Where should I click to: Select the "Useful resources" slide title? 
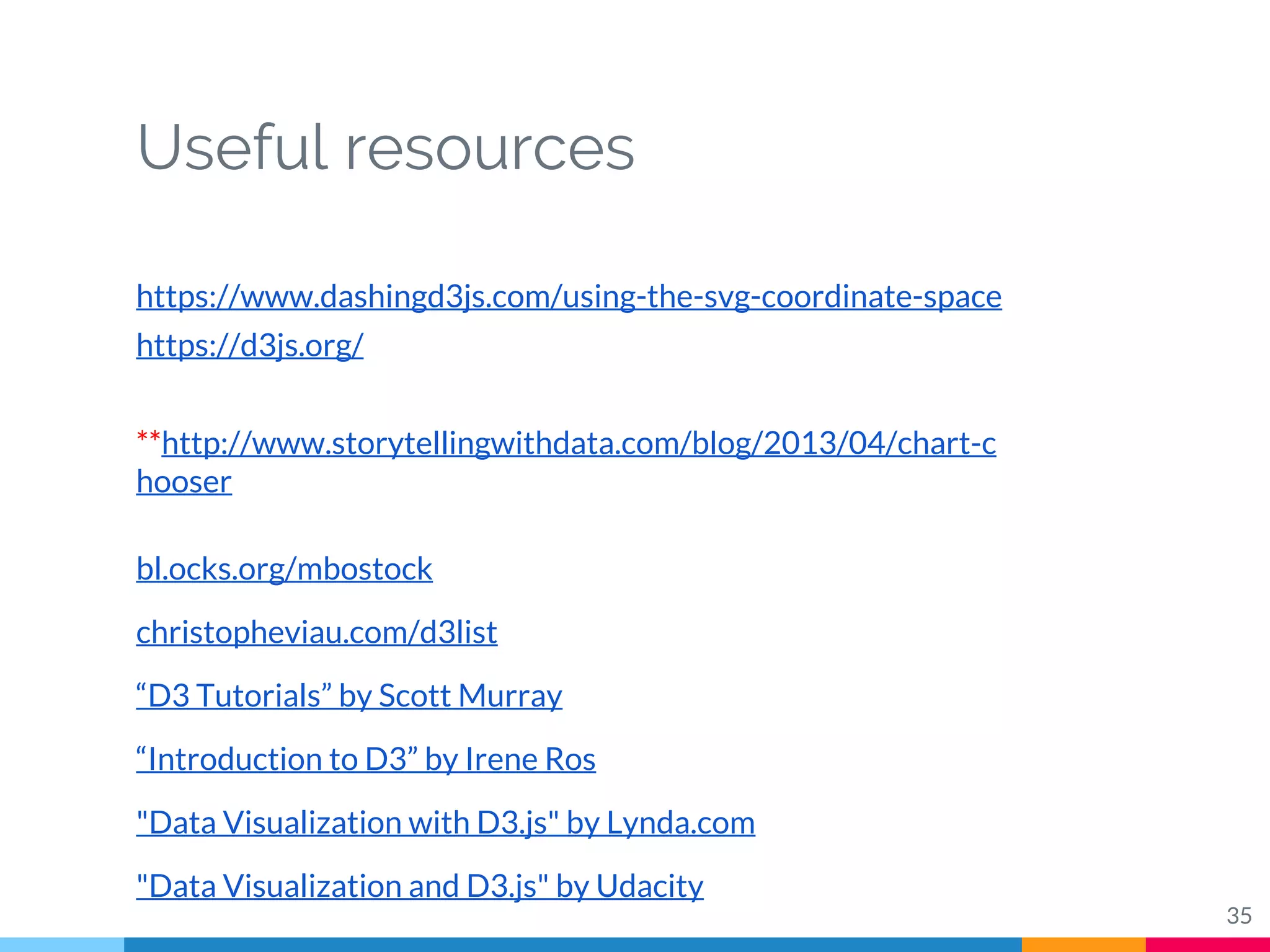pyautogui.click(x=386, y=148)
